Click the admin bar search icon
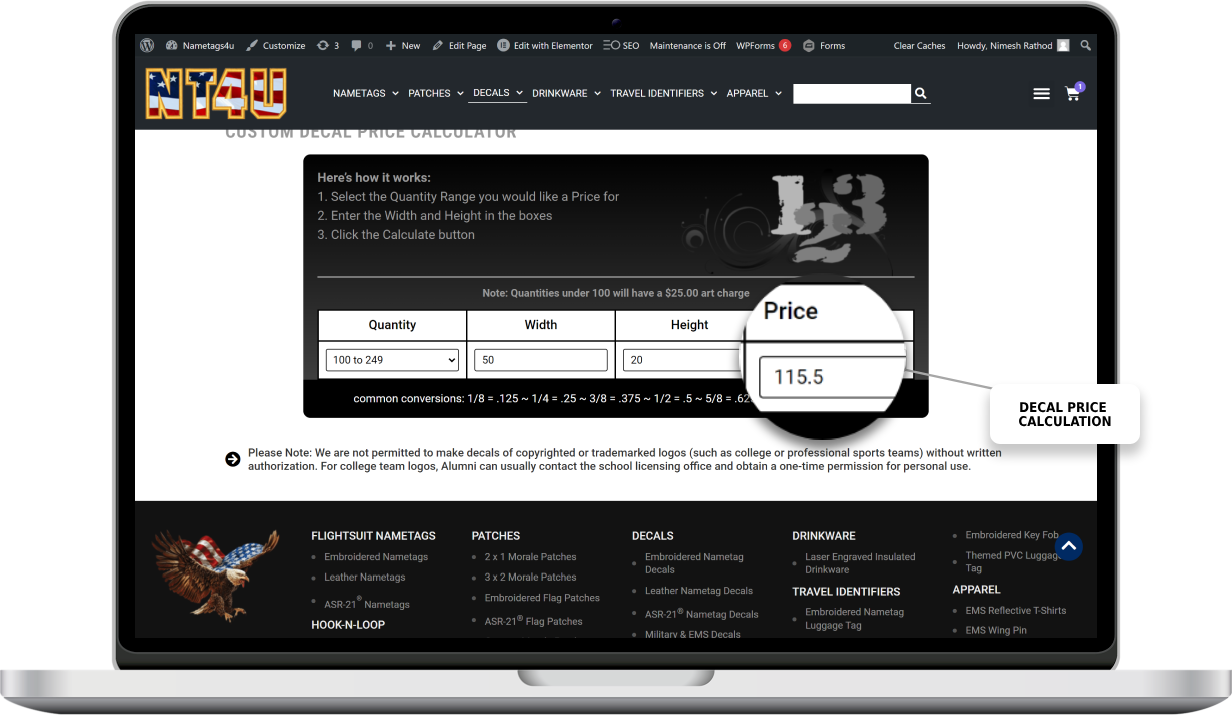Screen dimensions: 1232x715 click(1086, 45)
